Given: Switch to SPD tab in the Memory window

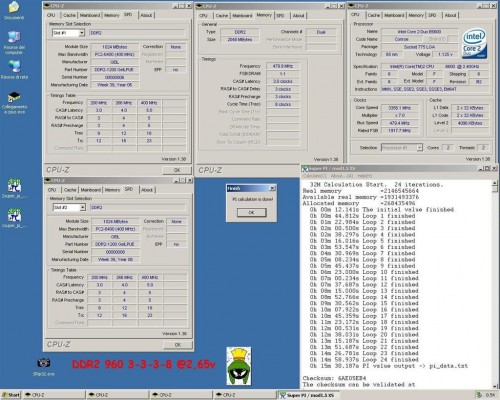Looking at the screenshot, I should pyautogui.click(x=281, y=15).
